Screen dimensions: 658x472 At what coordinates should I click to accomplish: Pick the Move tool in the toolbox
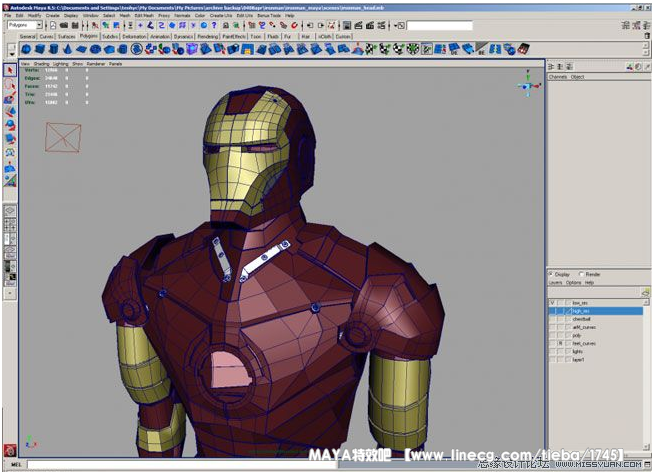tap(10, 112)
